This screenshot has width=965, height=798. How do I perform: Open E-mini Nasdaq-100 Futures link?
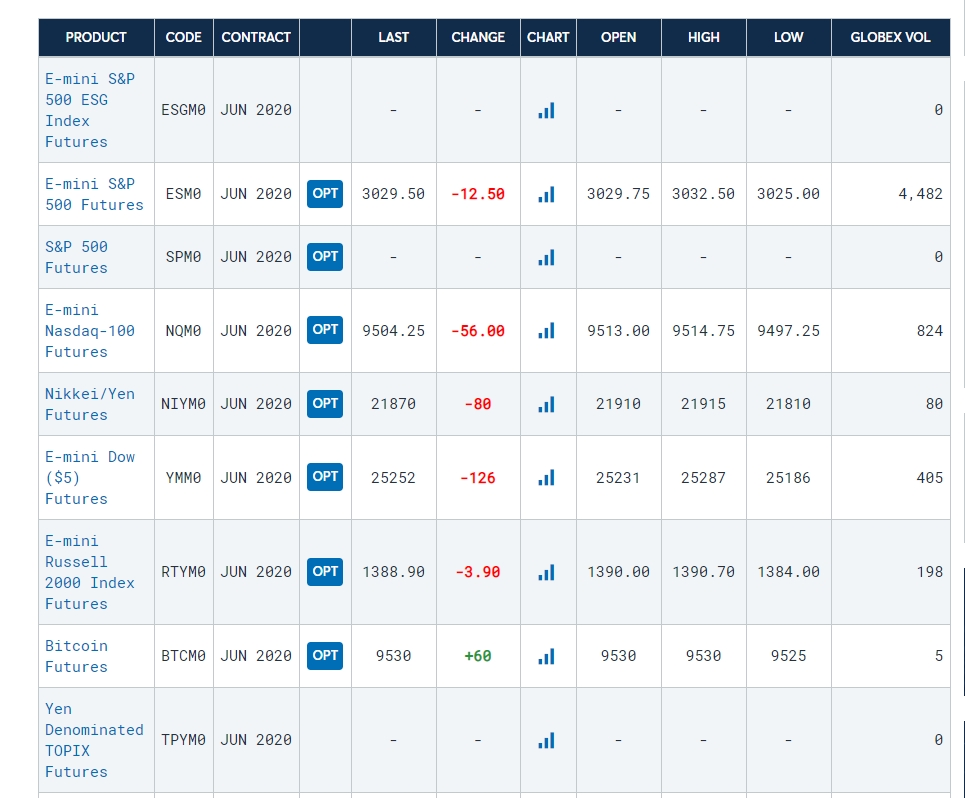click(90, 330)
